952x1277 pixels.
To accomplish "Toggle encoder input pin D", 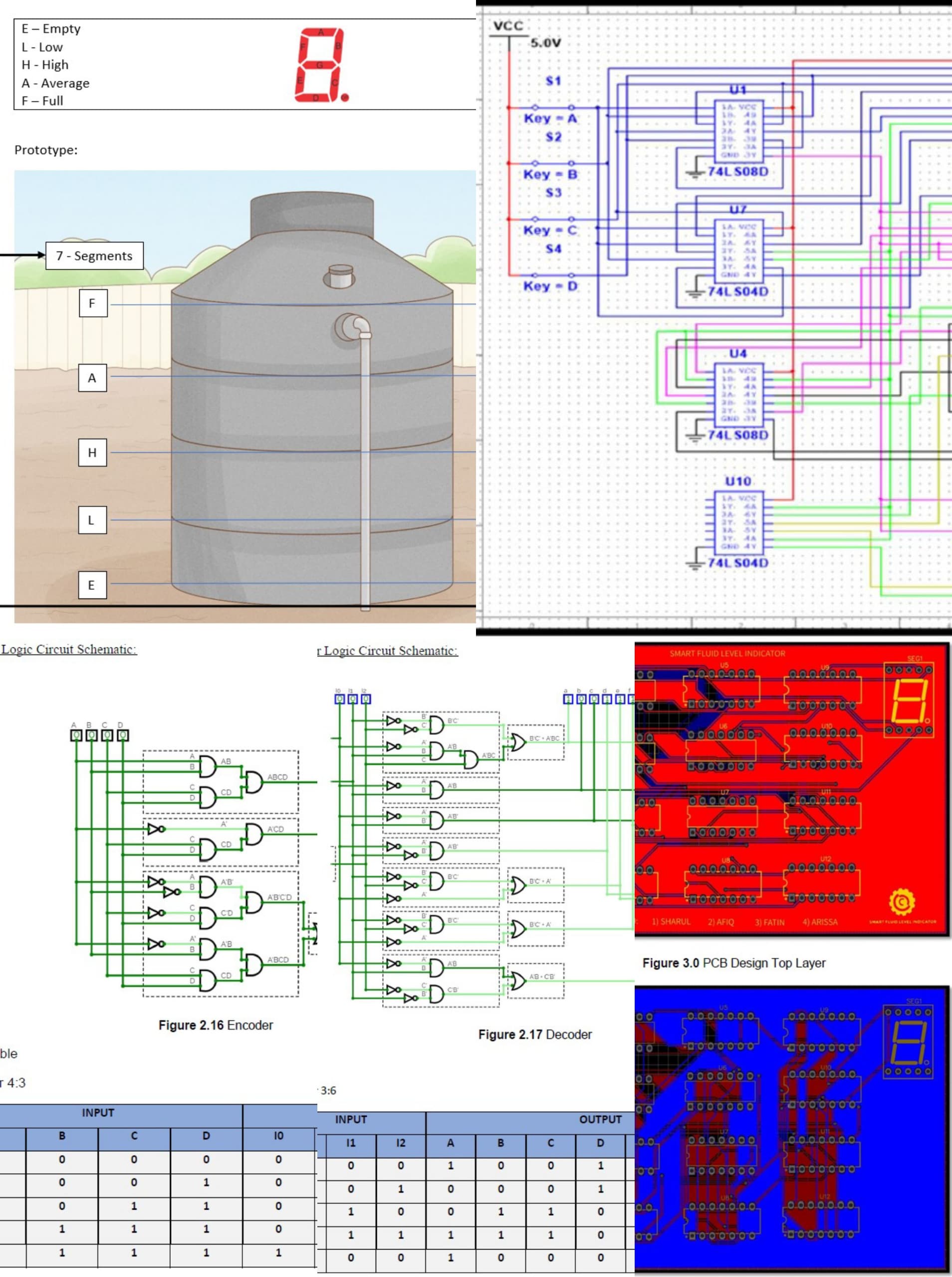I will [x=123, y=735].
